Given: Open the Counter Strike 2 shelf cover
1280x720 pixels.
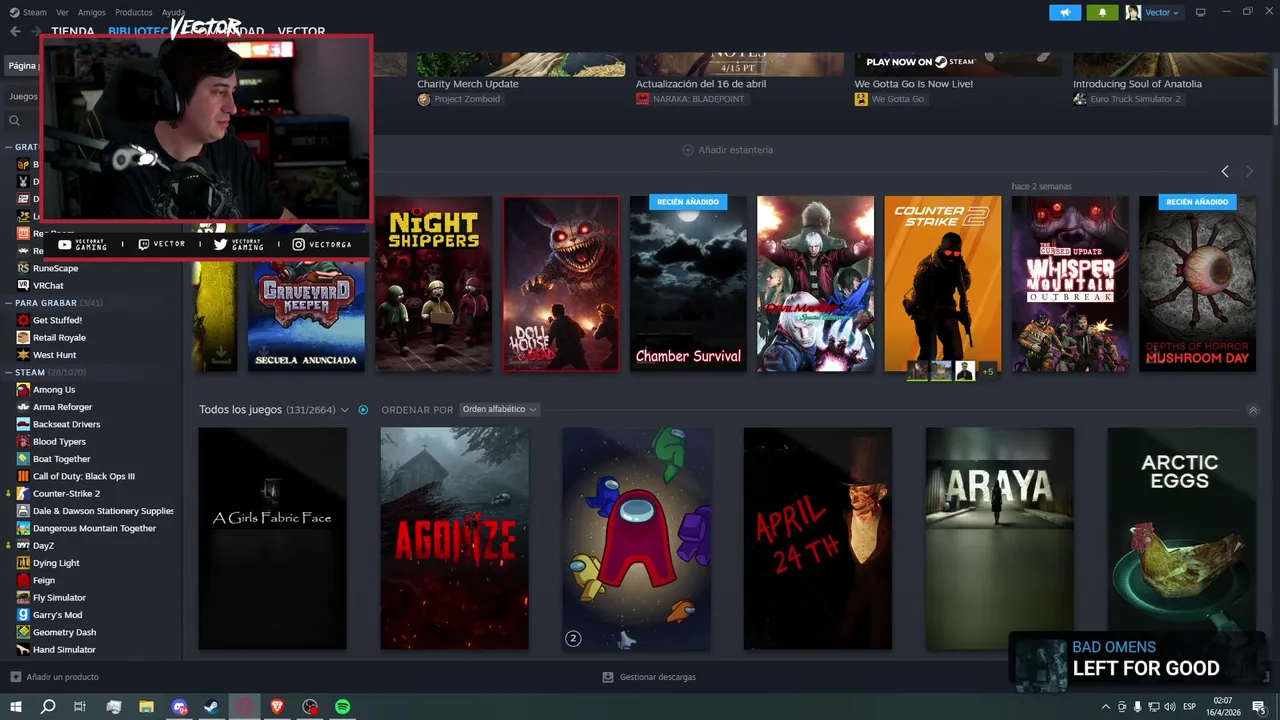Looking at the screenshot, I should (x=943, y=284).
